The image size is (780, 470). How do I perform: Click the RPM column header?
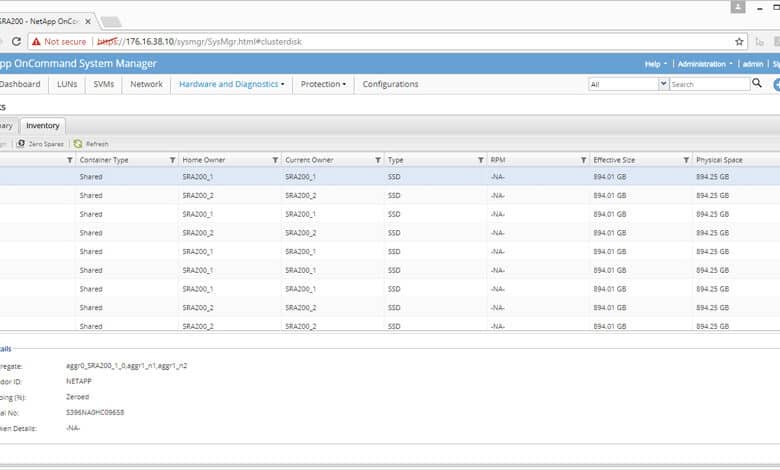click(498, 160)
